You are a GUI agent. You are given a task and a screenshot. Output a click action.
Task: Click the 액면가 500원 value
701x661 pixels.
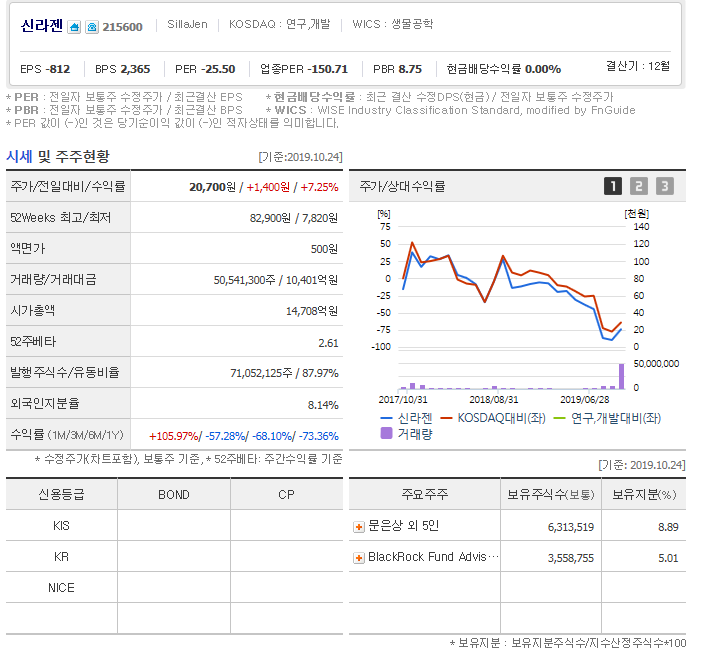(x=325, y=249)
